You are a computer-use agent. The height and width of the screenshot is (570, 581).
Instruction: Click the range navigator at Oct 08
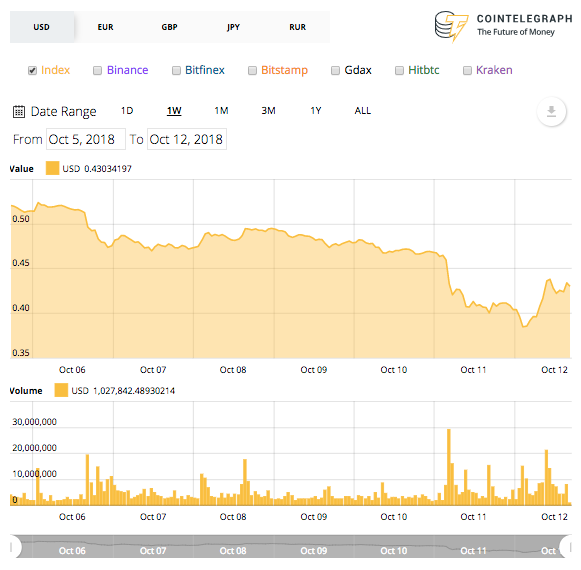point(233,551)
